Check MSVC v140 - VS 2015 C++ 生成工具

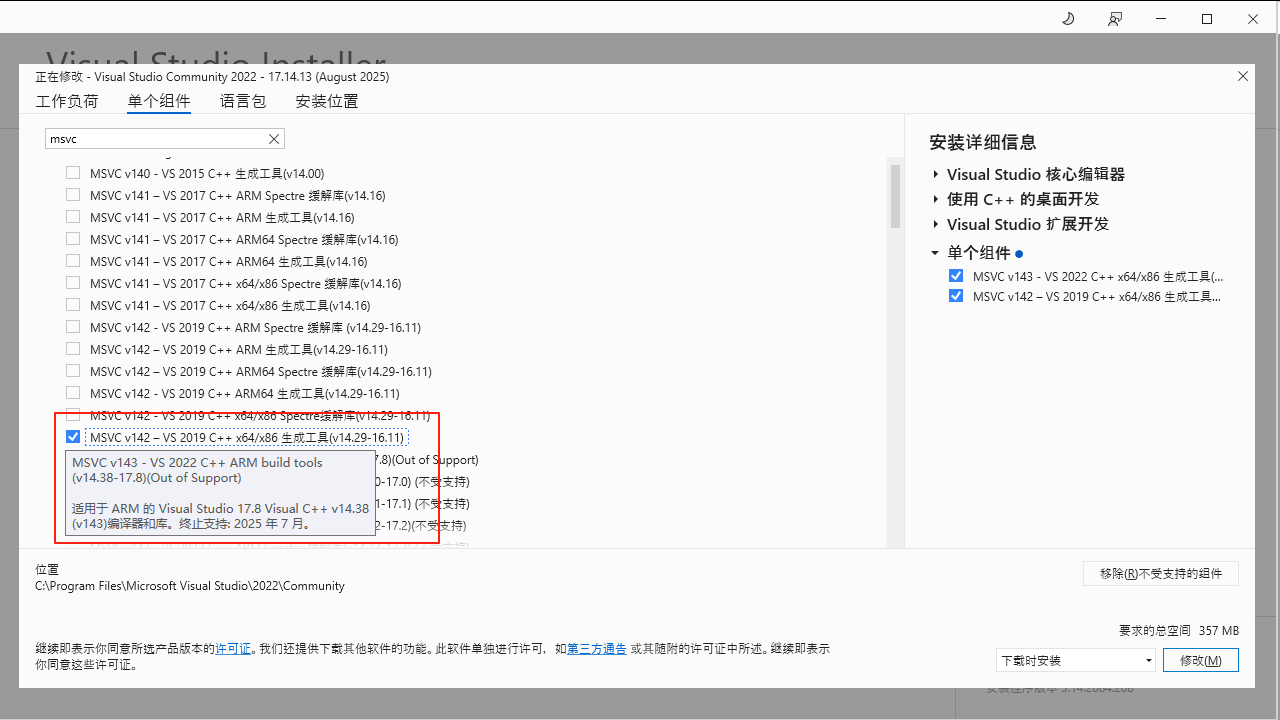[x=73, y=173]
